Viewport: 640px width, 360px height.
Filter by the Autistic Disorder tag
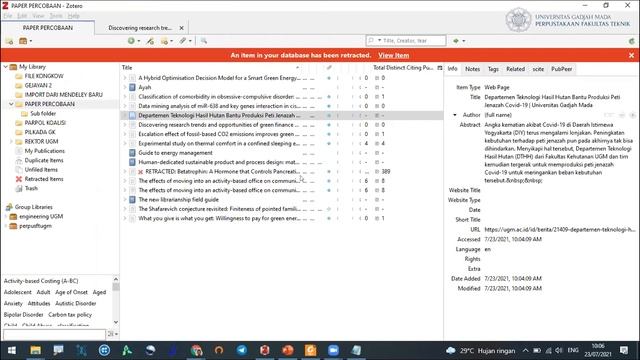point(76,304)
